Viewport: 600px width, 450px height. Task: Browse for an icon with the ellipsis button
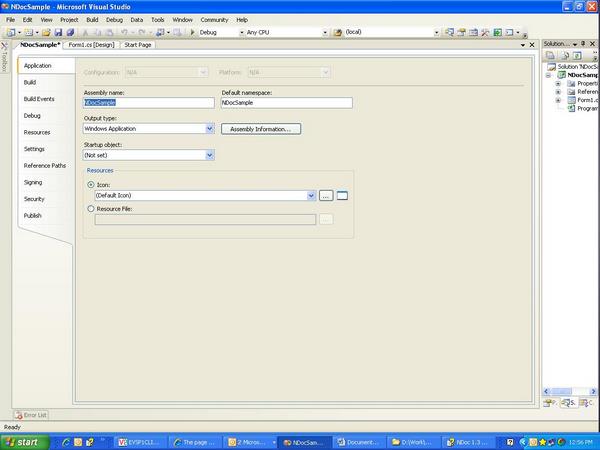point(326,196)
